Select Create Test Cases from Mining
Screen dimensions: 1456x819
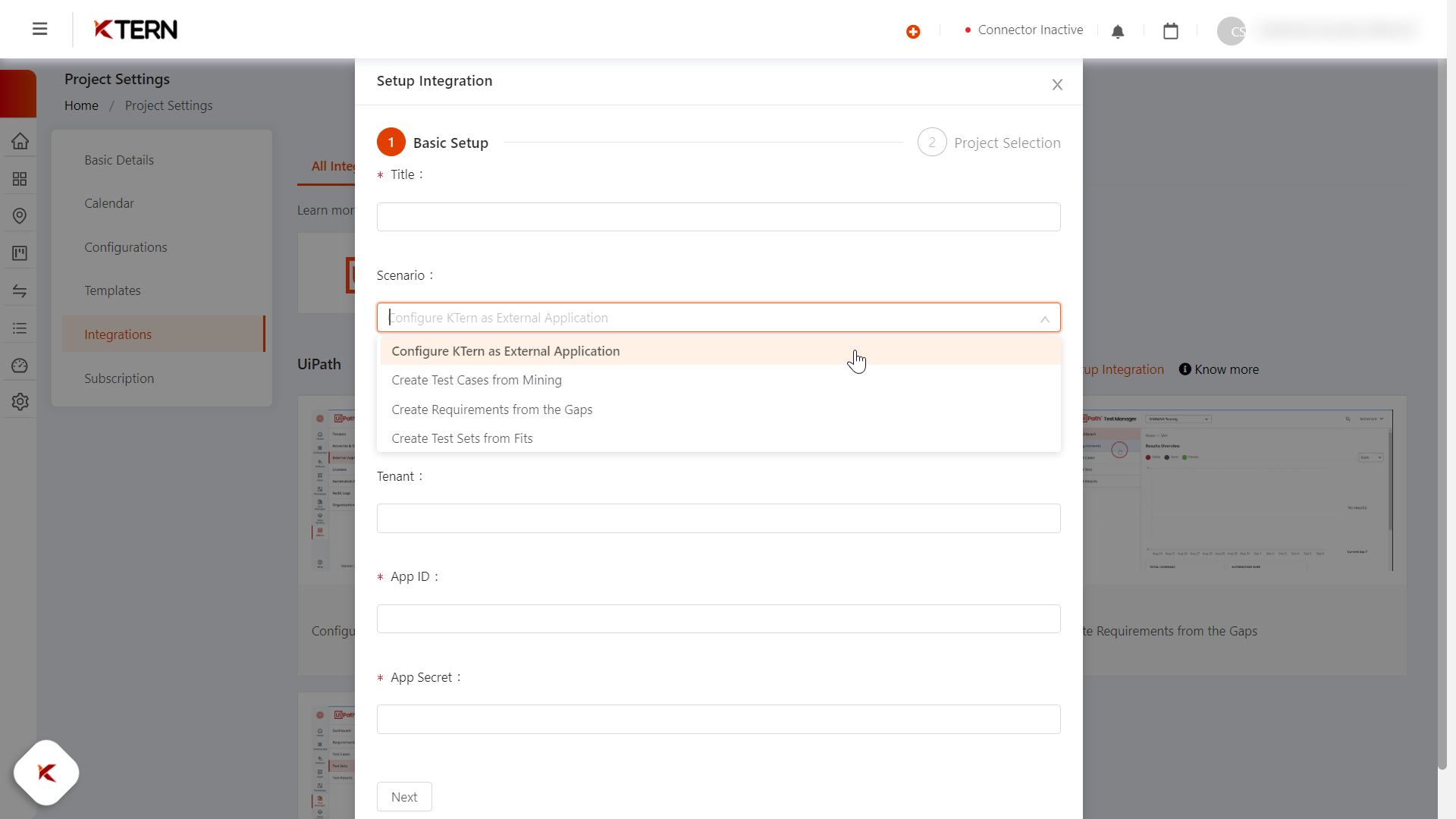point(719,380)
